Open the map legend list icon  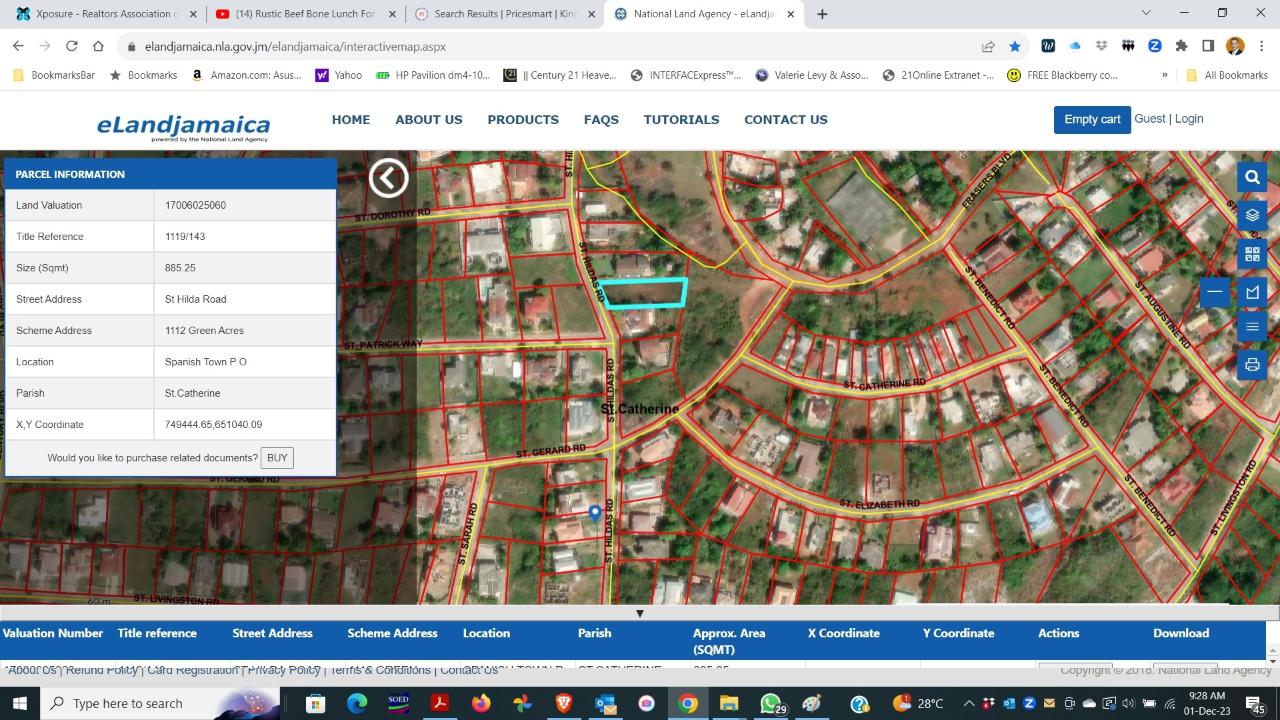coord(1252,327)
